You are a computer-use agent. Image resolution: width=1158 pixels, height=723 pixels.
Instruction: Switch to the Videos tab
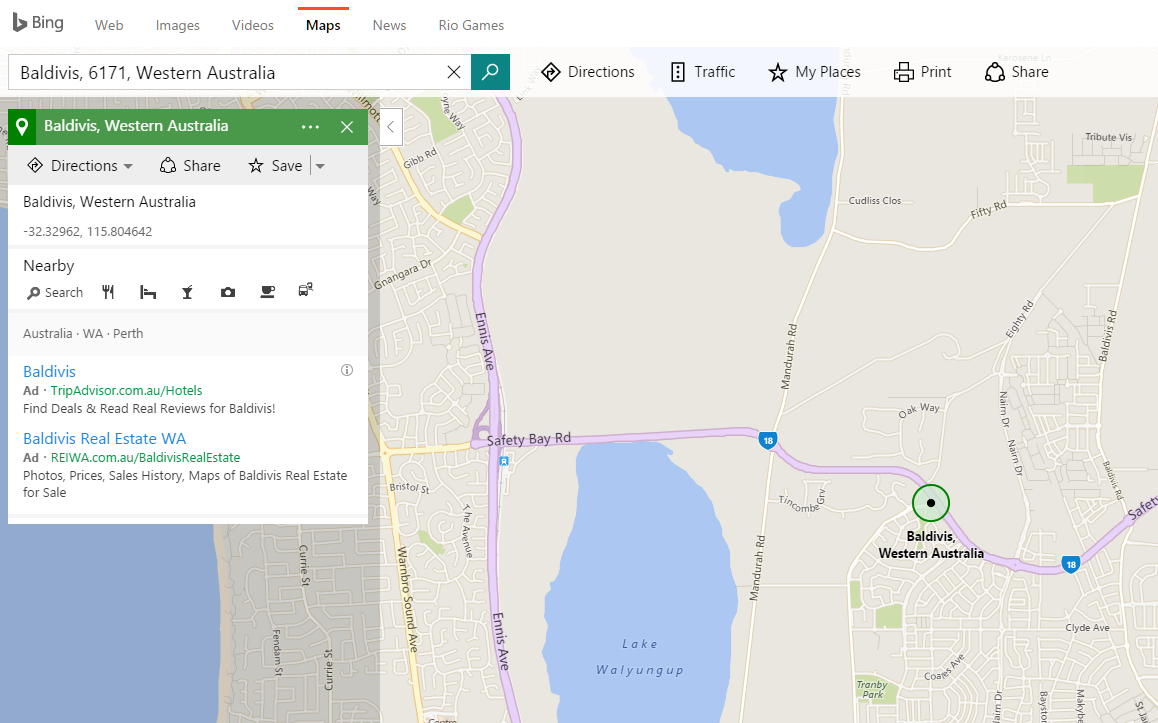point(253,25)
